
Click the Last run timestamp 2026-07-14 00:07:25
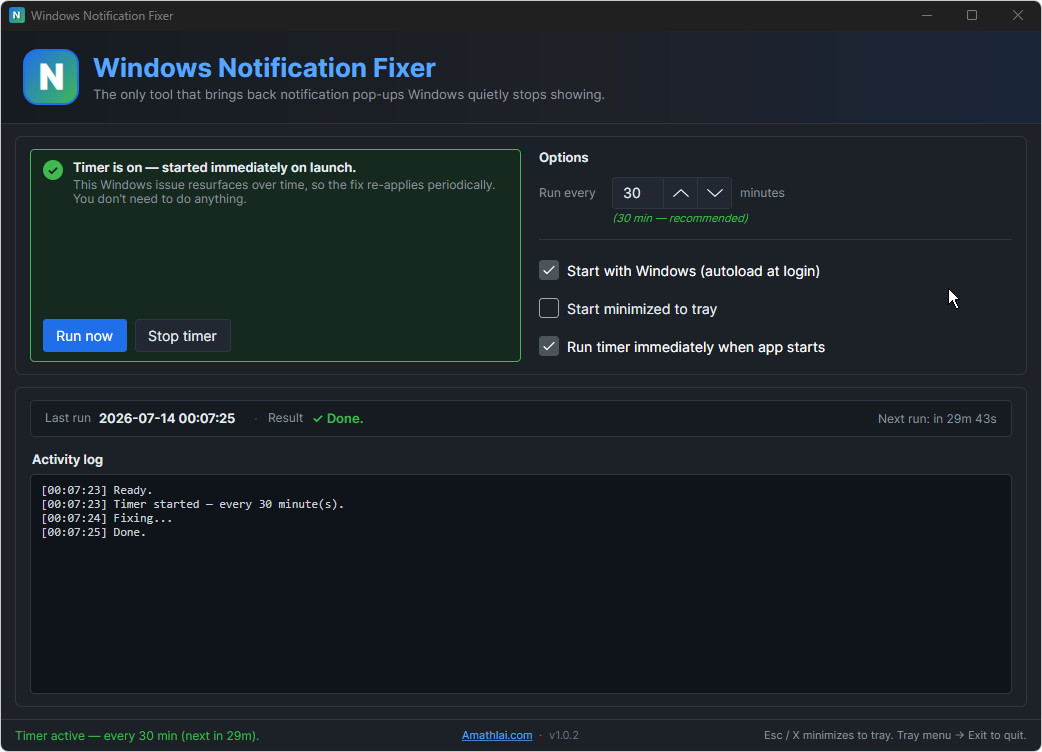167,419
